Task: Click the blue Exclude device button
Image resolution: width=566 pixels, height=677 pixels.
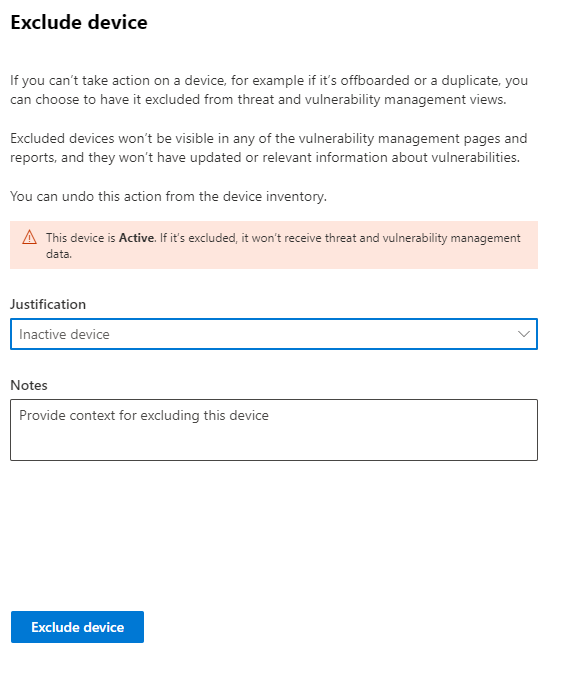Action: click(x=77, y=627)
